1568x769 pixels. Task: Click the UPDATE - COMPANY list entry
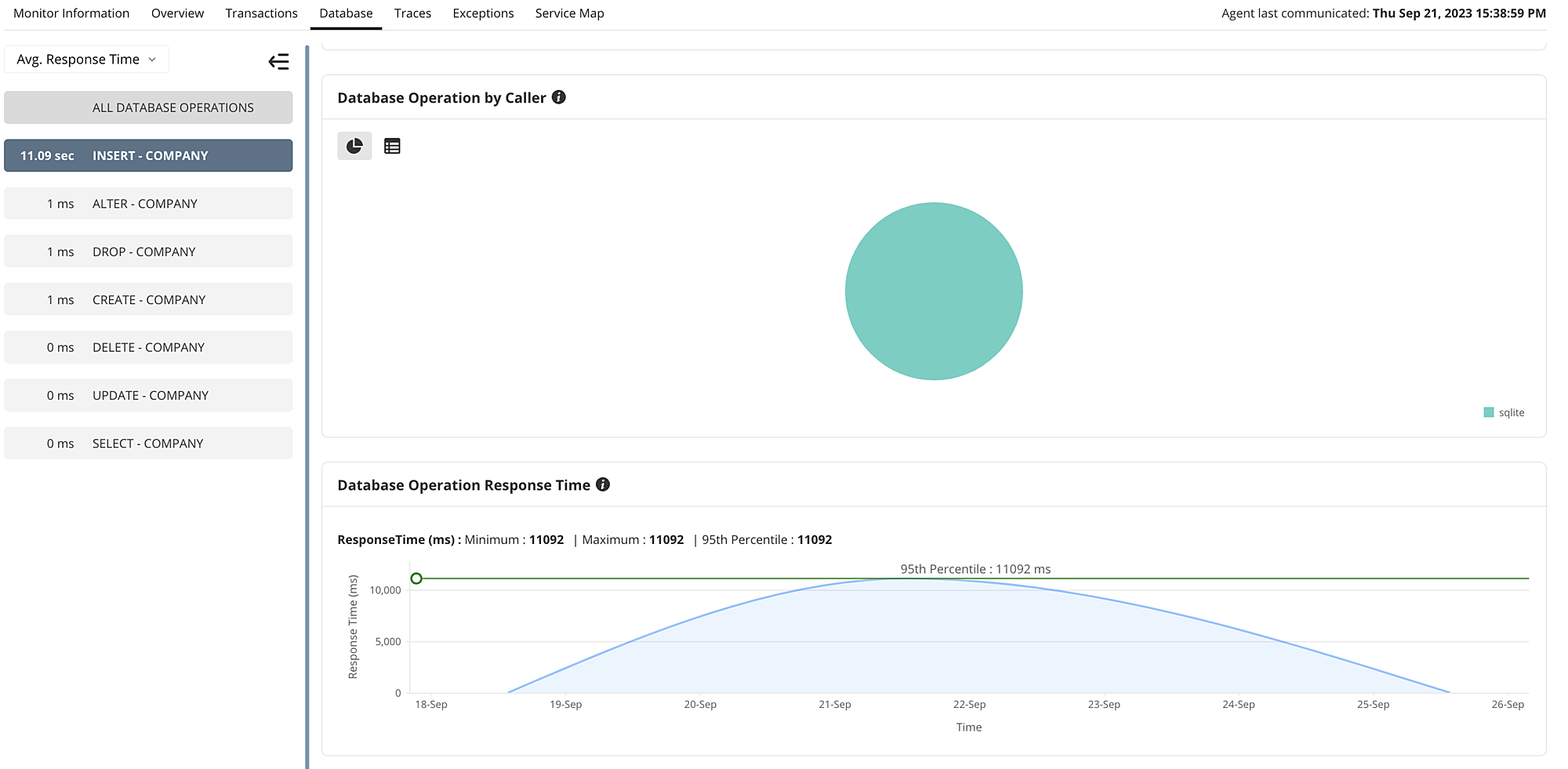point(148,395)
